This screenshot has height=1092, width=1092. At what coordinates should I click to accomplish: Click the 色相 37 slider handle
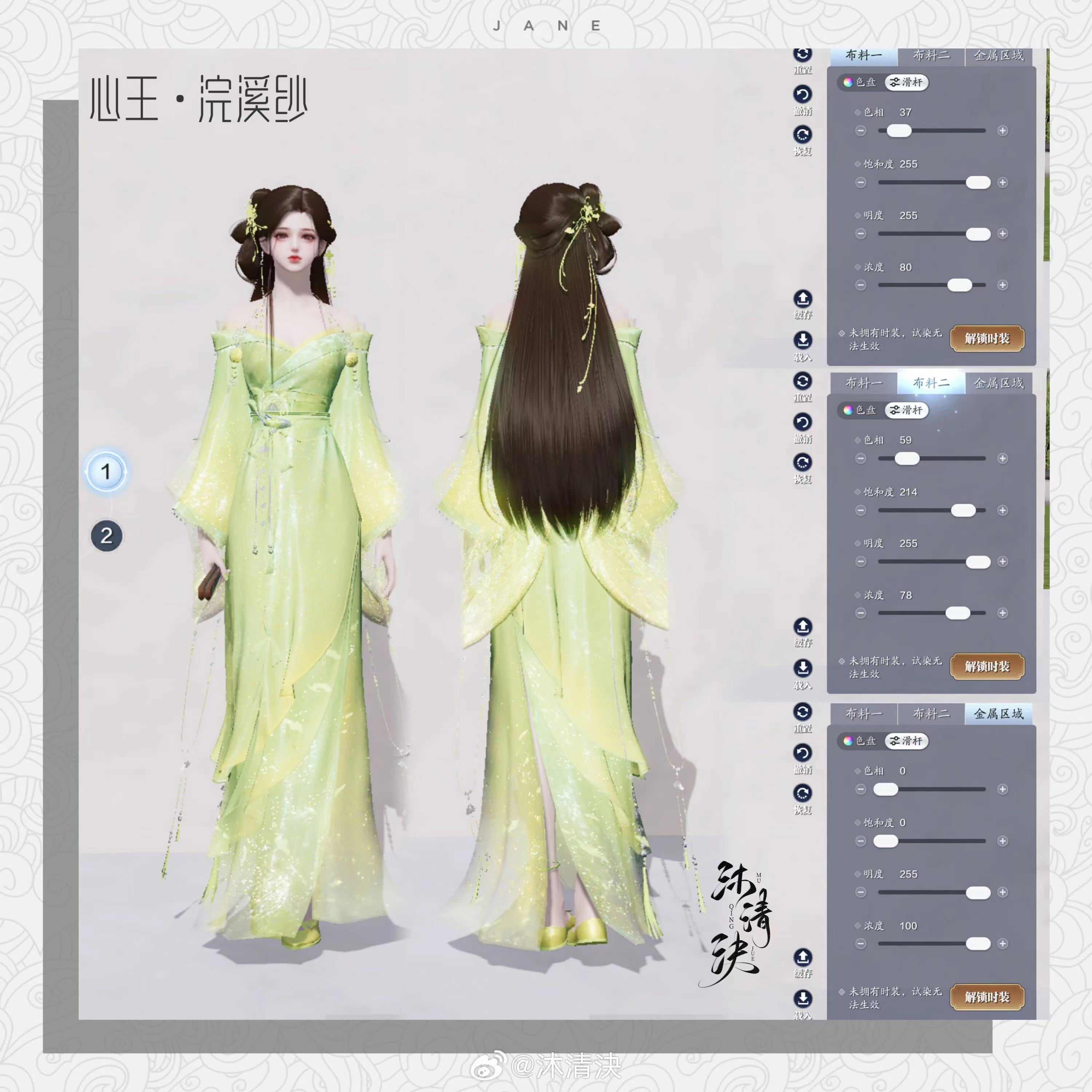[899, 131]
